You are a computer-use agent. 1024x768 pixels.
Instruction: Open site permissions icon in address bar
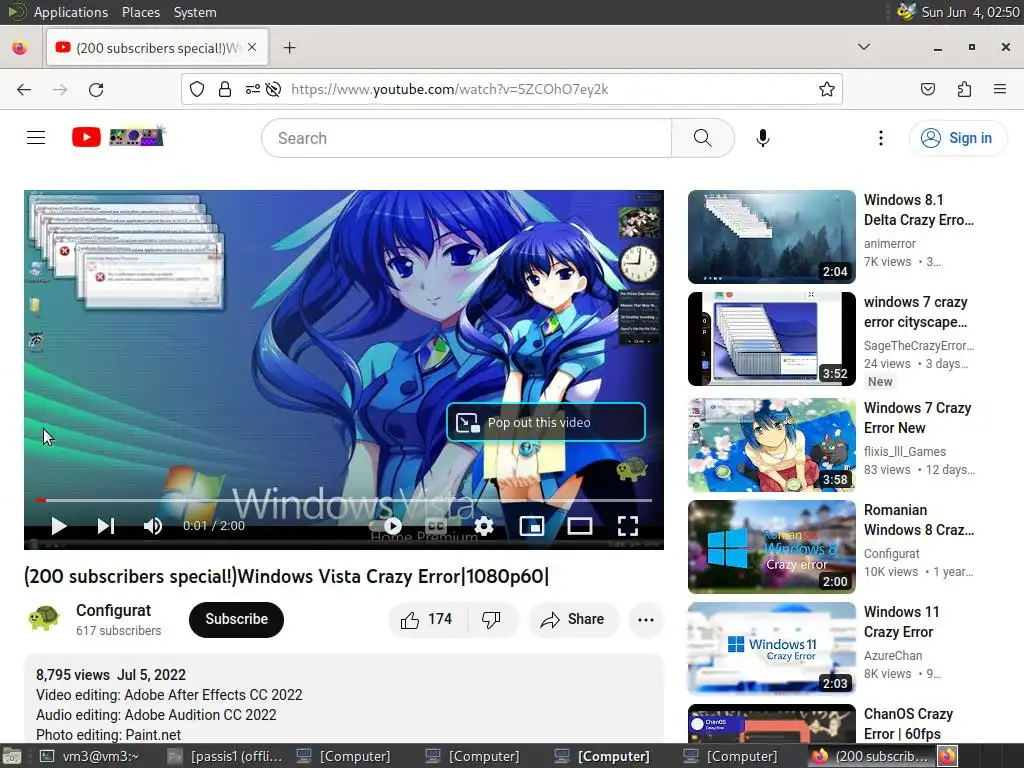click(252, 89)
